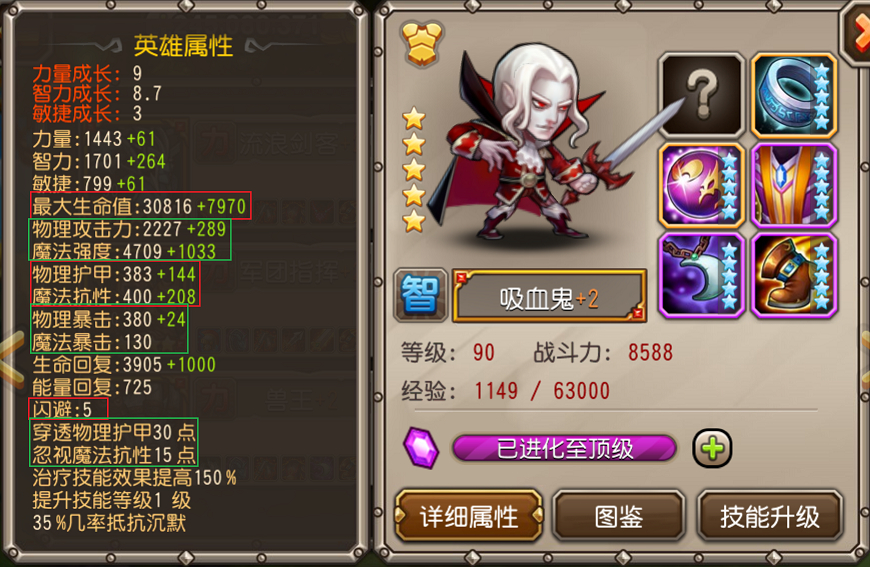The width and height of the screenshot is (870, 567).
Task: Open 详细属性 detailed attributes
Action: [x=469, y=516]
